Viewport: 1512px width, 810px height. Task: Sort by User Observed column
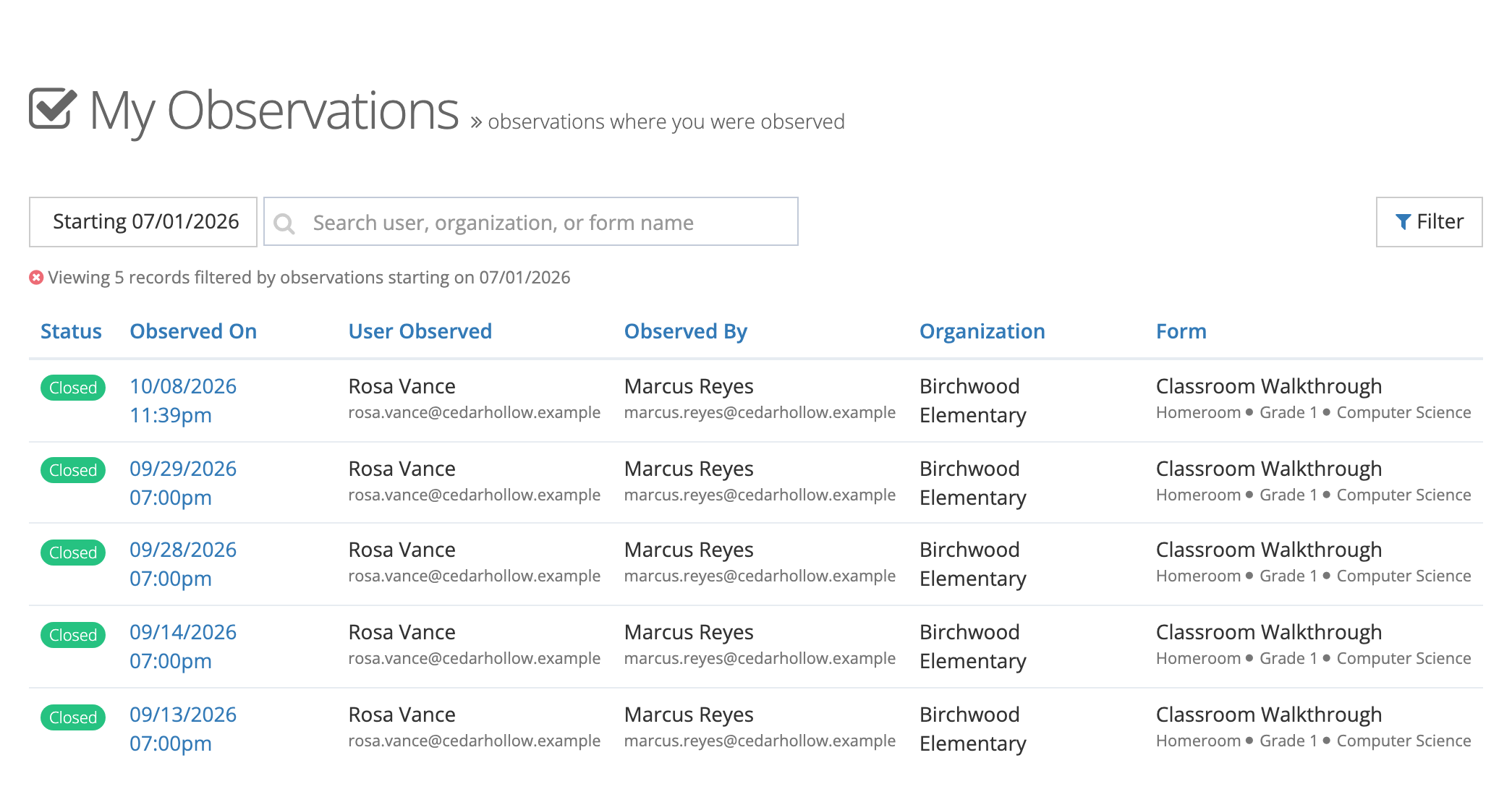420,331
